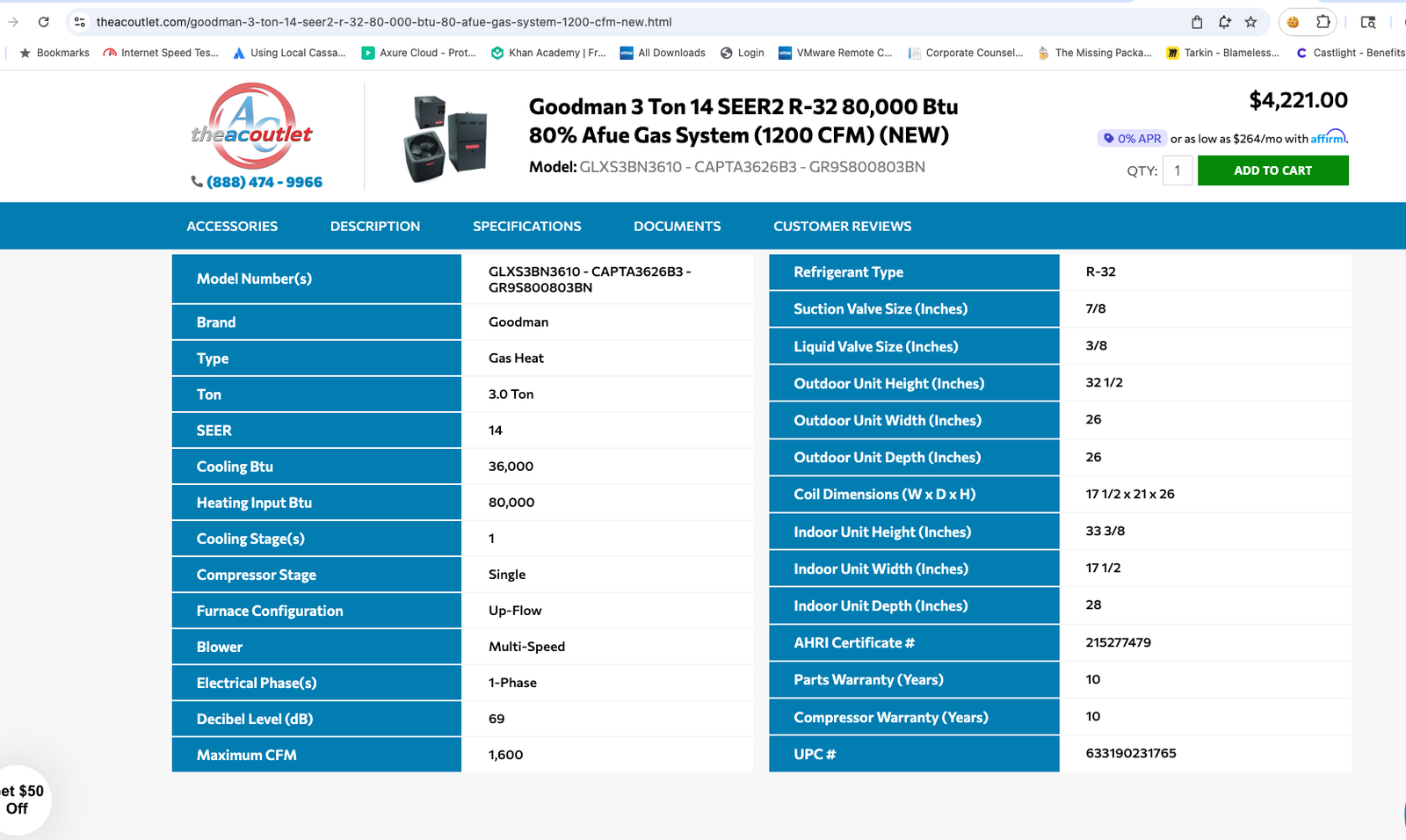Click the header model number GLXS3BN3610 text
The image size is (1406, 840).
(752, 167)
